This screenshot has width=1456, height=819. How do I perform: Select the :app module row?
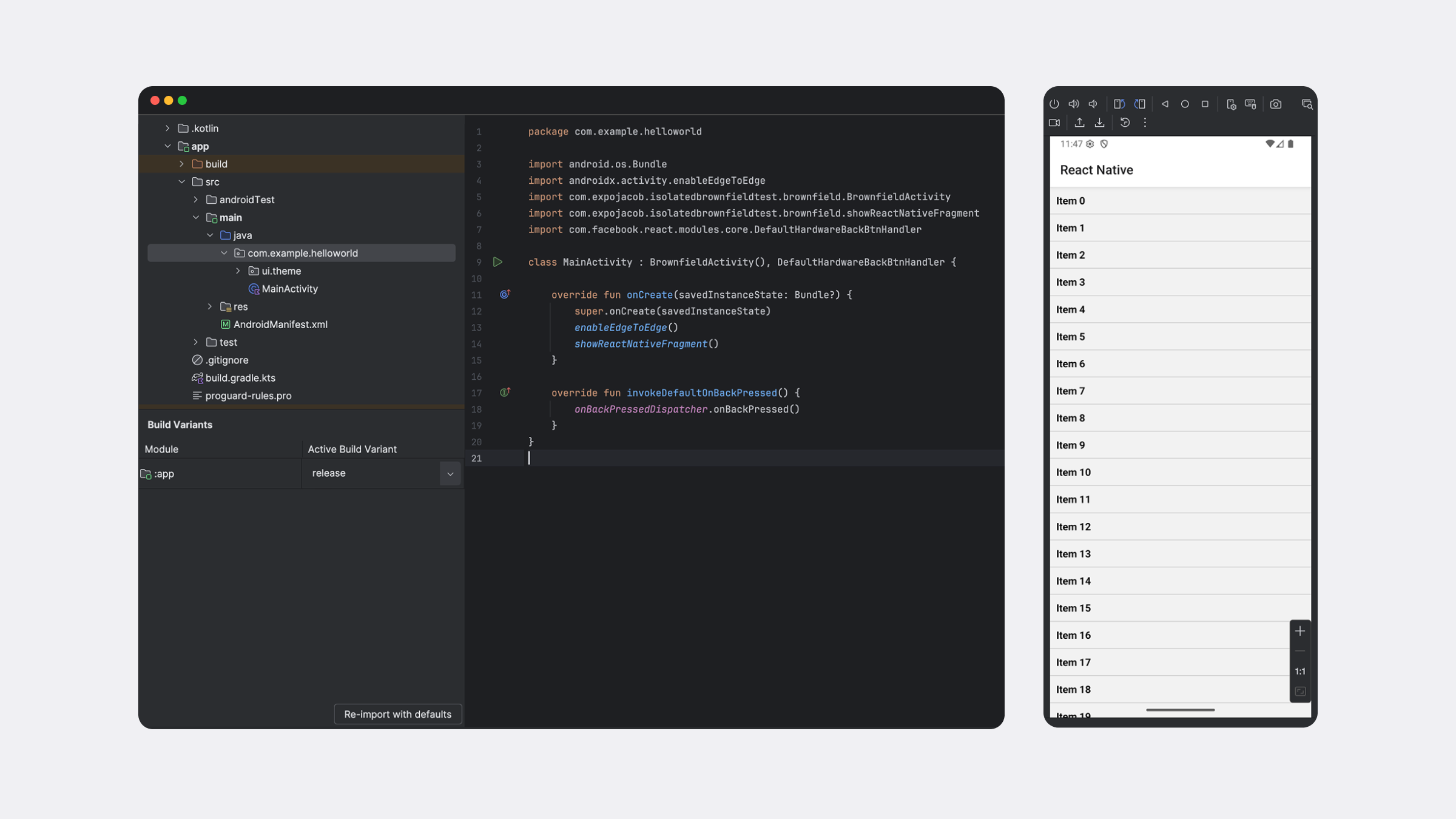tap(220, 473)
